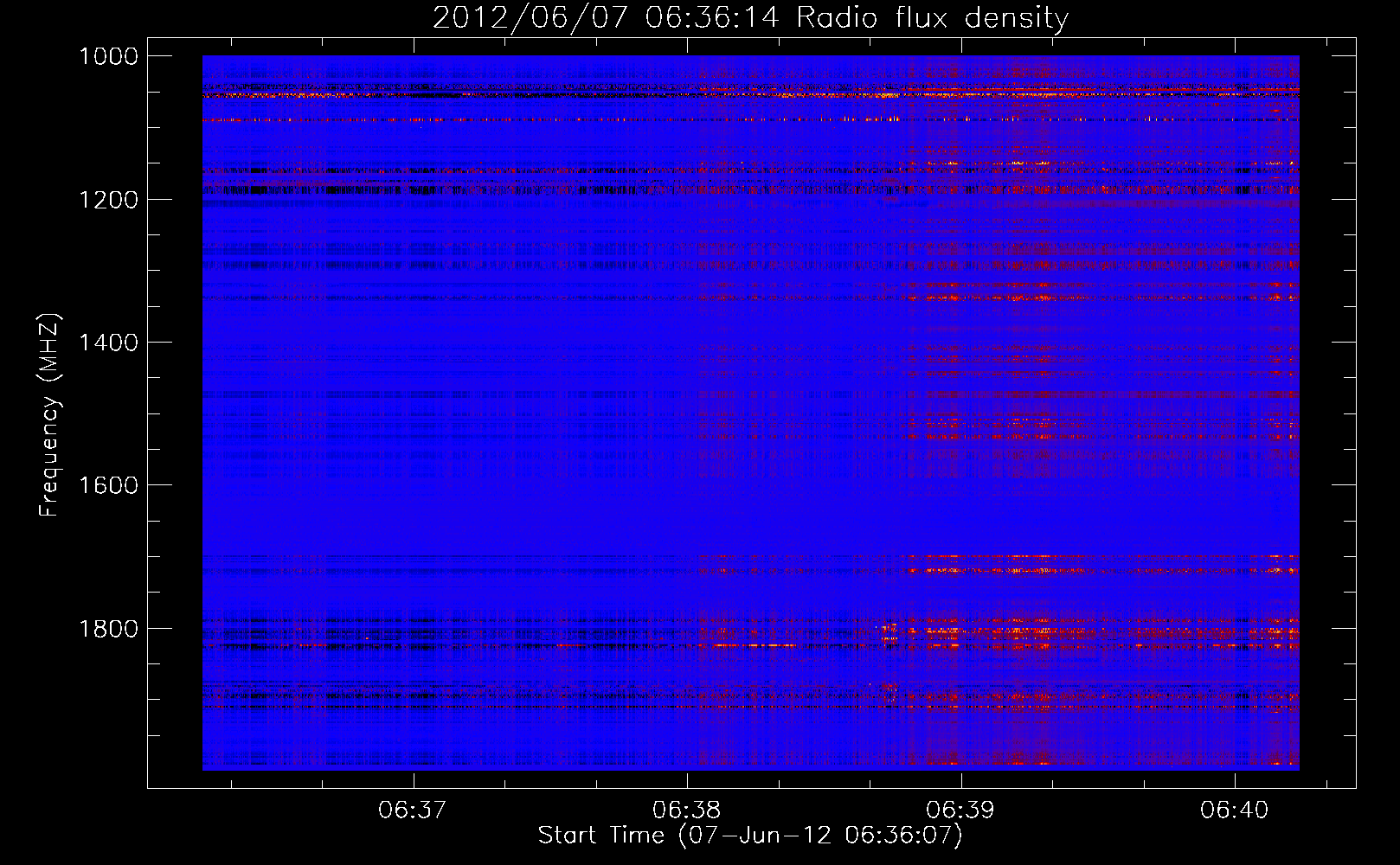Click the 06:38 time tick label

(x=687, y=810)
